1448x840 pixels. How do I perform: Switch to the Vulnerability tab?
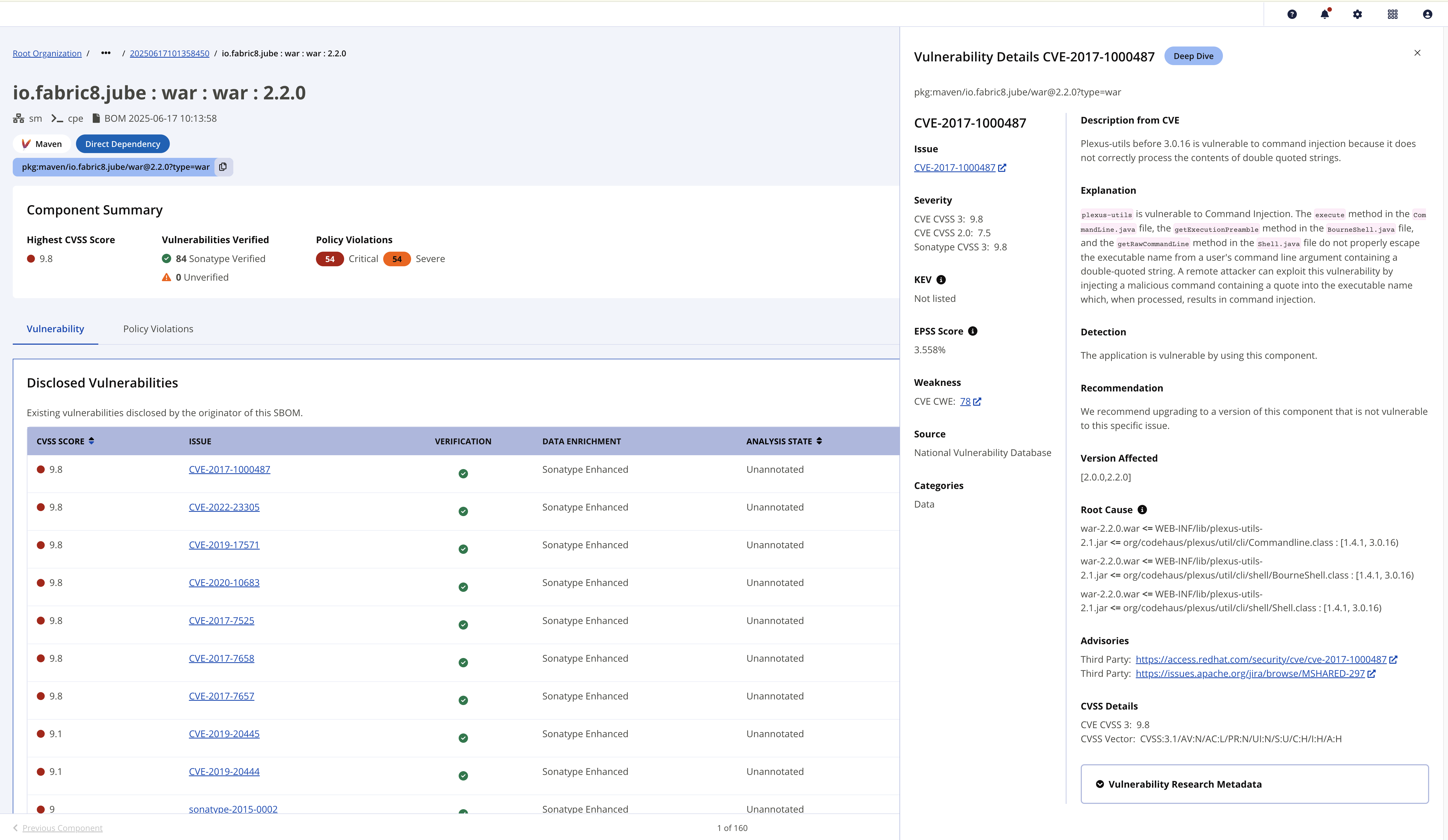[55, 329]
